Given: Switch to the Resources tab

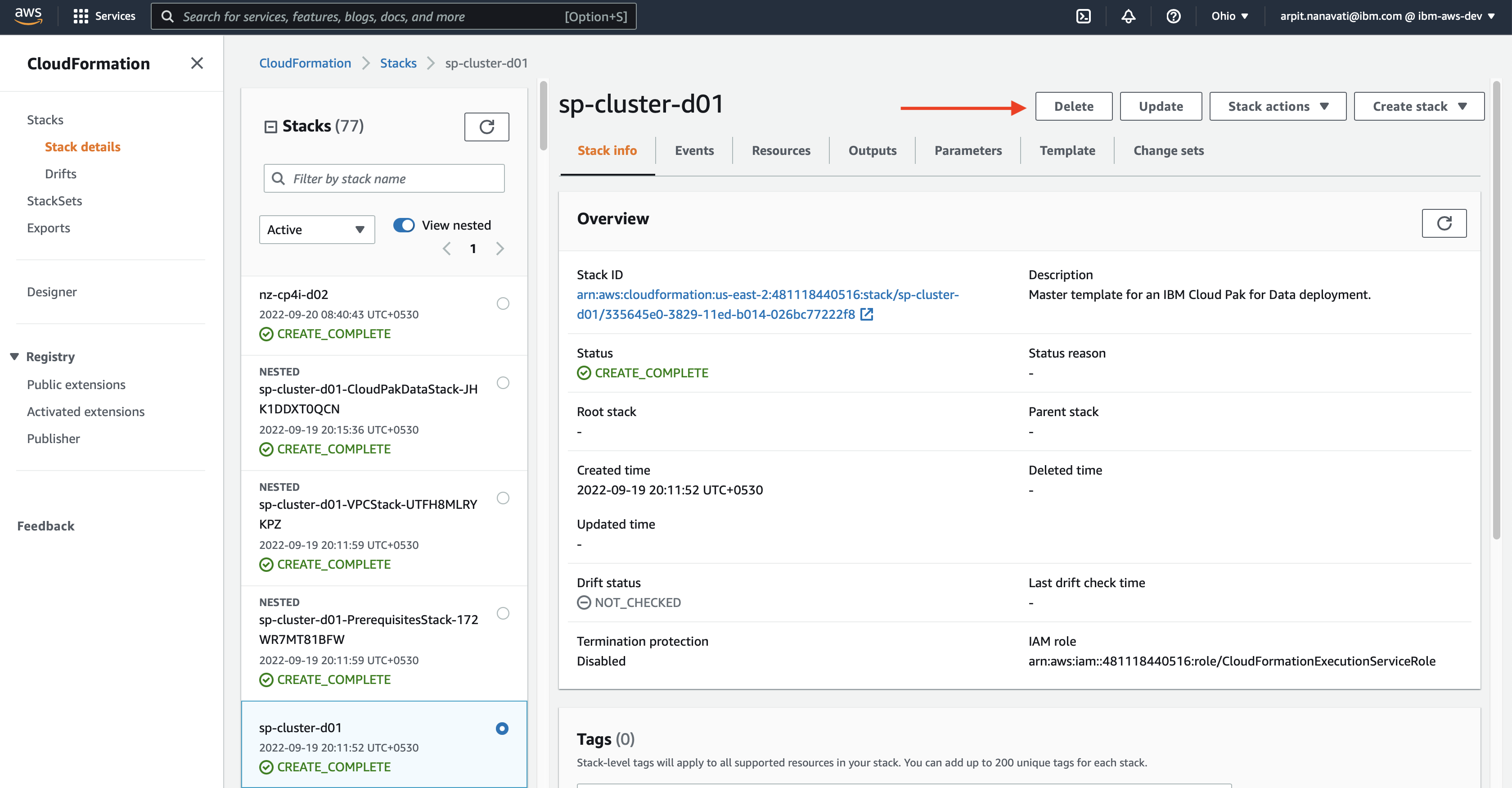Looking at the screenshot, I should [781, 151].
